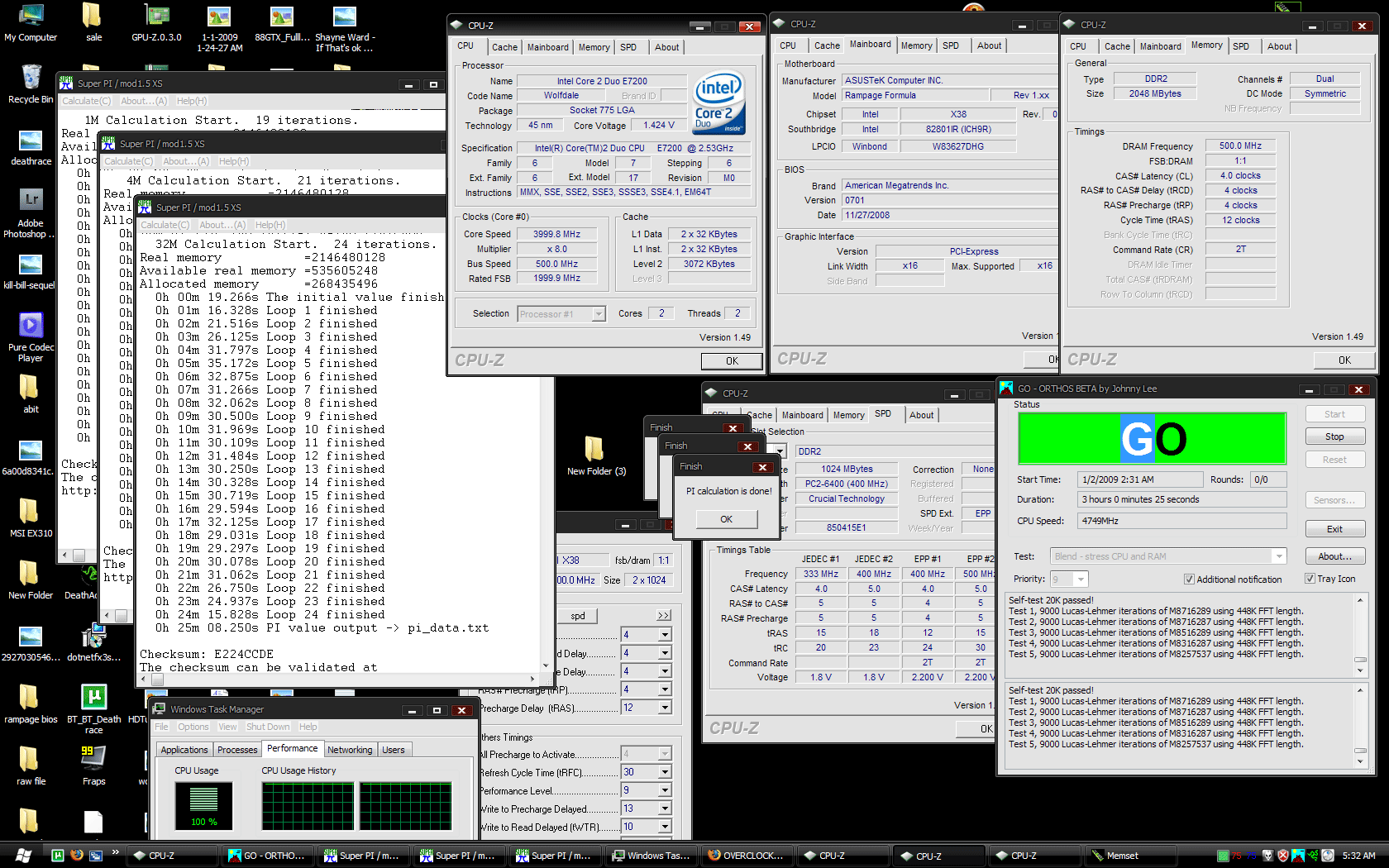The image size is (1389, 868).
Task: Open the Adobe Photoshop desktop shortcut
Action: point(31,201)
